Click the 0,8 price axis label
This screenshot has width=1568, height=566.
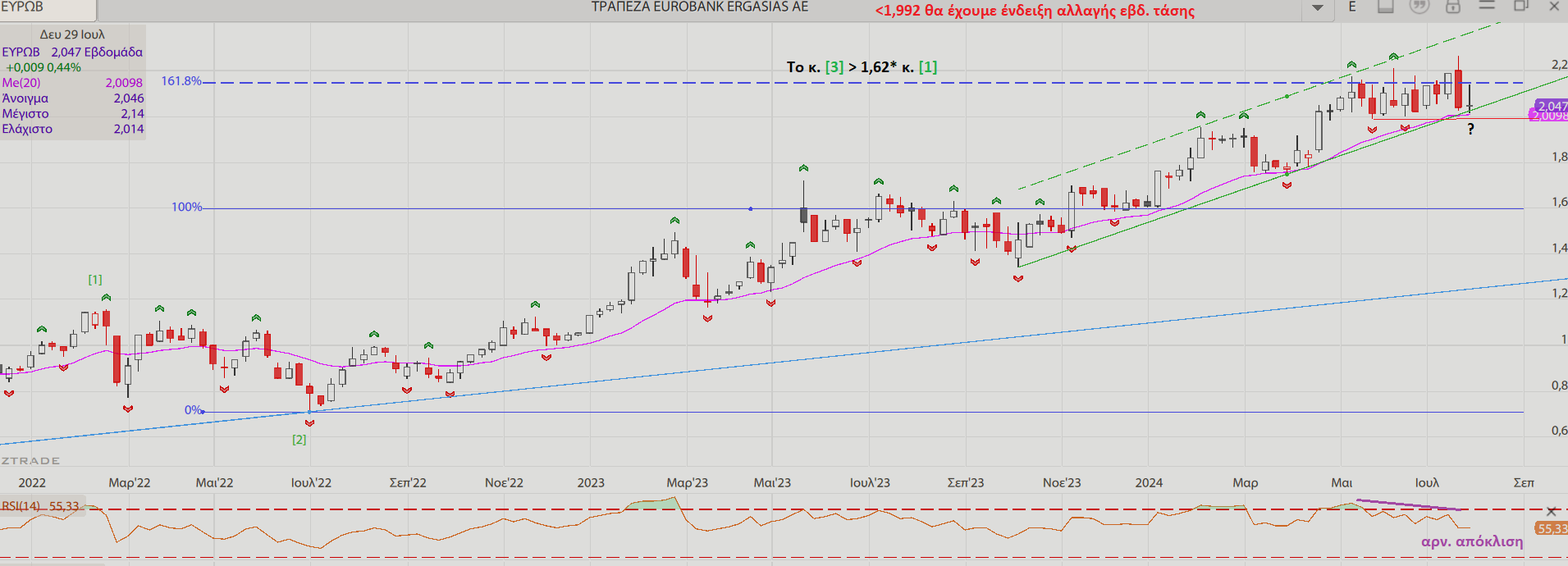click(1559, 385)
